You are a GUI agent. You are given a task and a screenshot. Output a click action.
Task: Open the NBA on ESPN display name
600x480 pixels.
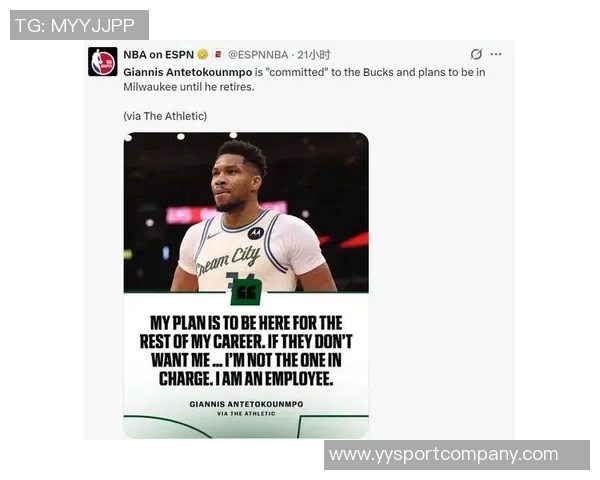coord(158,55)
